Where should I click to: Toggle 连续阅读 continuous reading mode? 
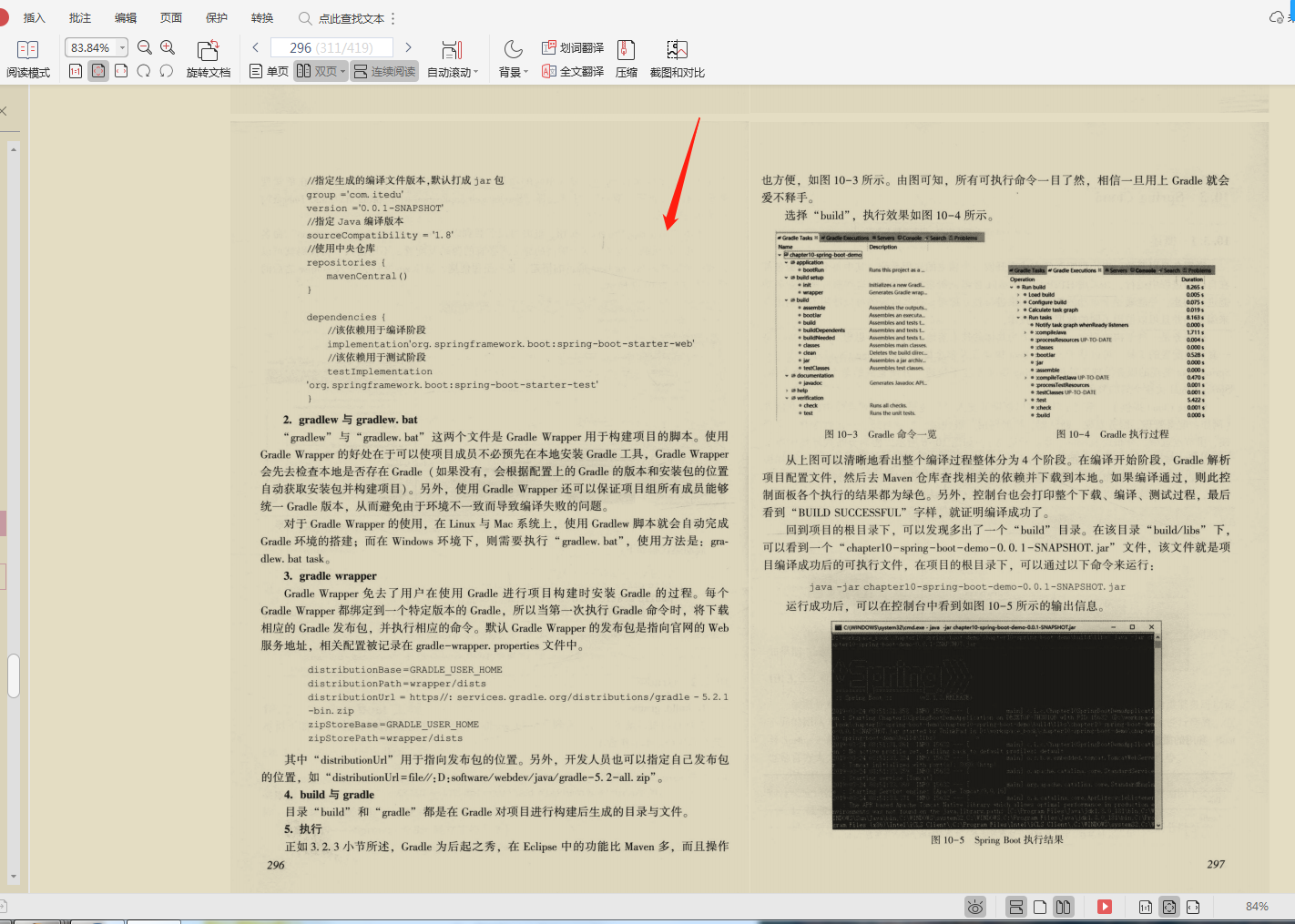pyautogui.click(x=384, y=70)
